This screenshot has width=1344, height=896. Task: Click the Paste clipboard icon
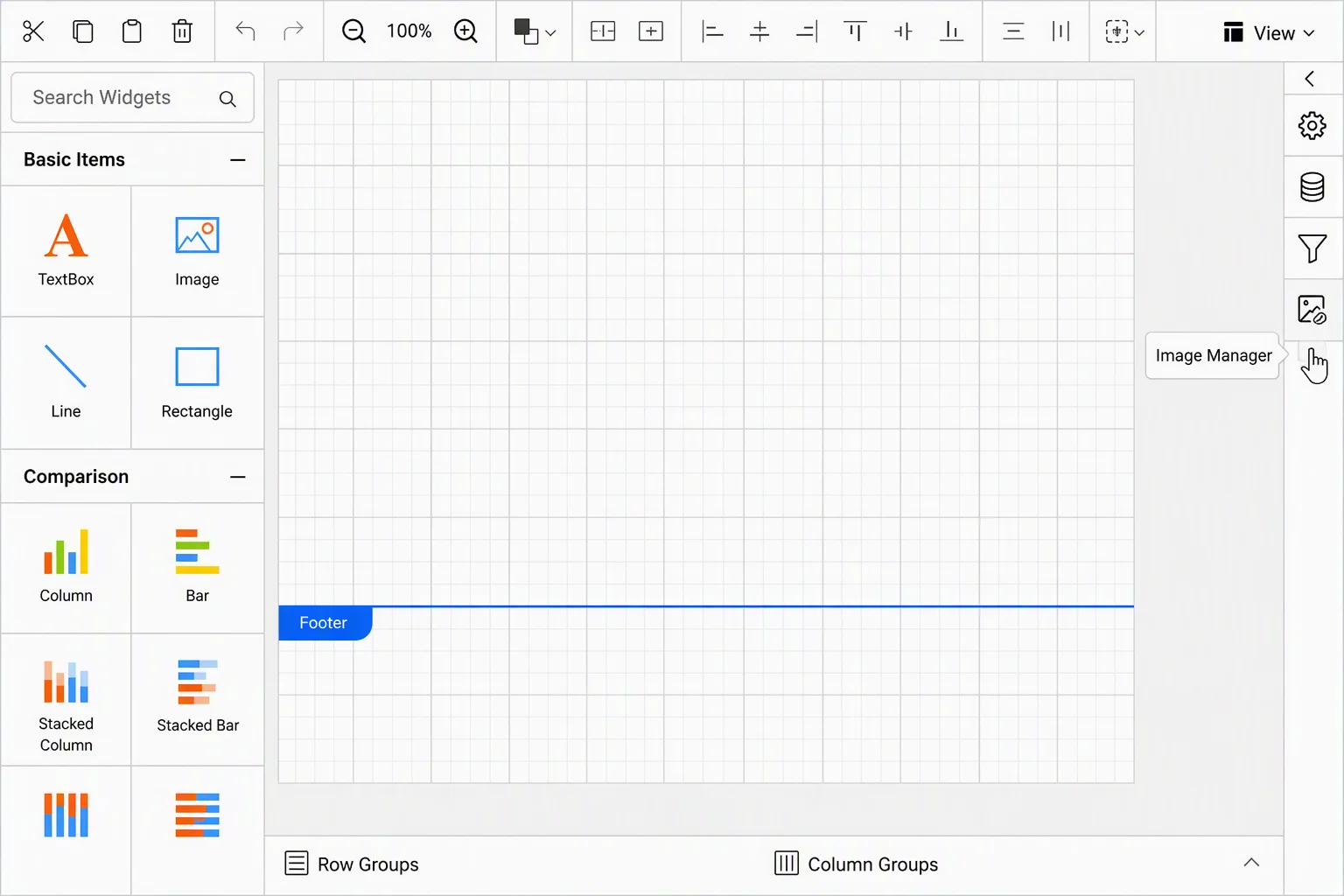click(132, 31)
